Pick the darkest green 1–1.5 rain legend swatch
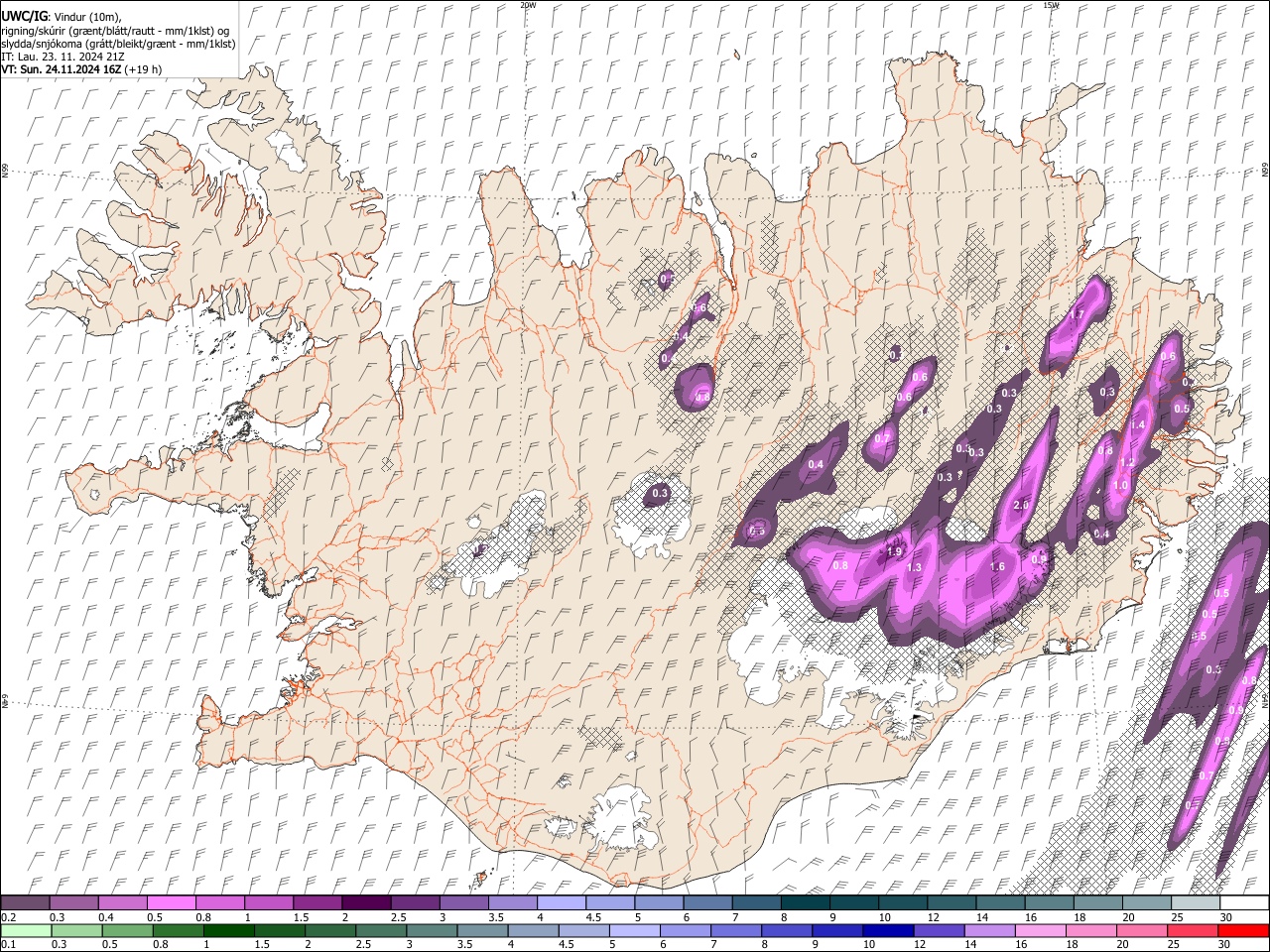The width and height of the screenshot is (1270, 952). [x=229, y=930]
